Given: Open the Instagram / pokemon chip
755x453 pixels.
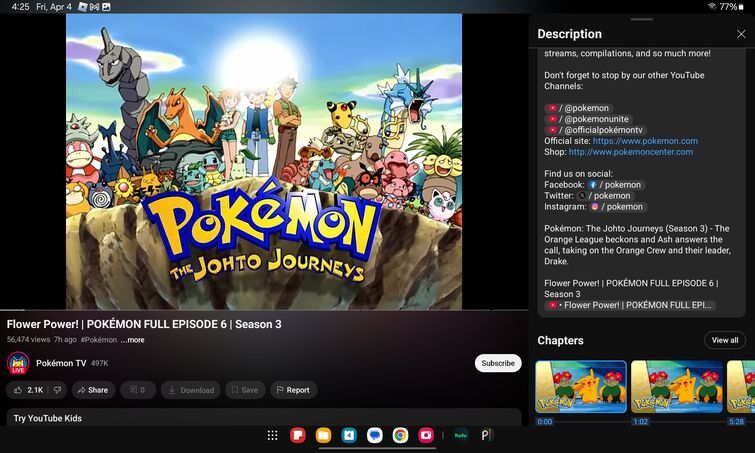Looking at the screenshot, I should point(617,207).
